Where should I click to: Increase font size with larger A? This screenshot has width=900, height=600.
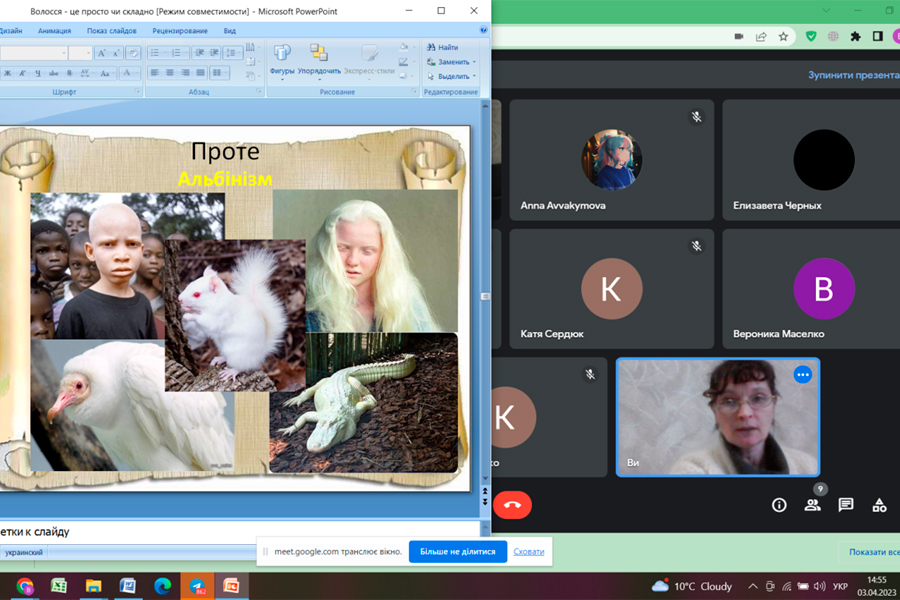click(102, 53)
